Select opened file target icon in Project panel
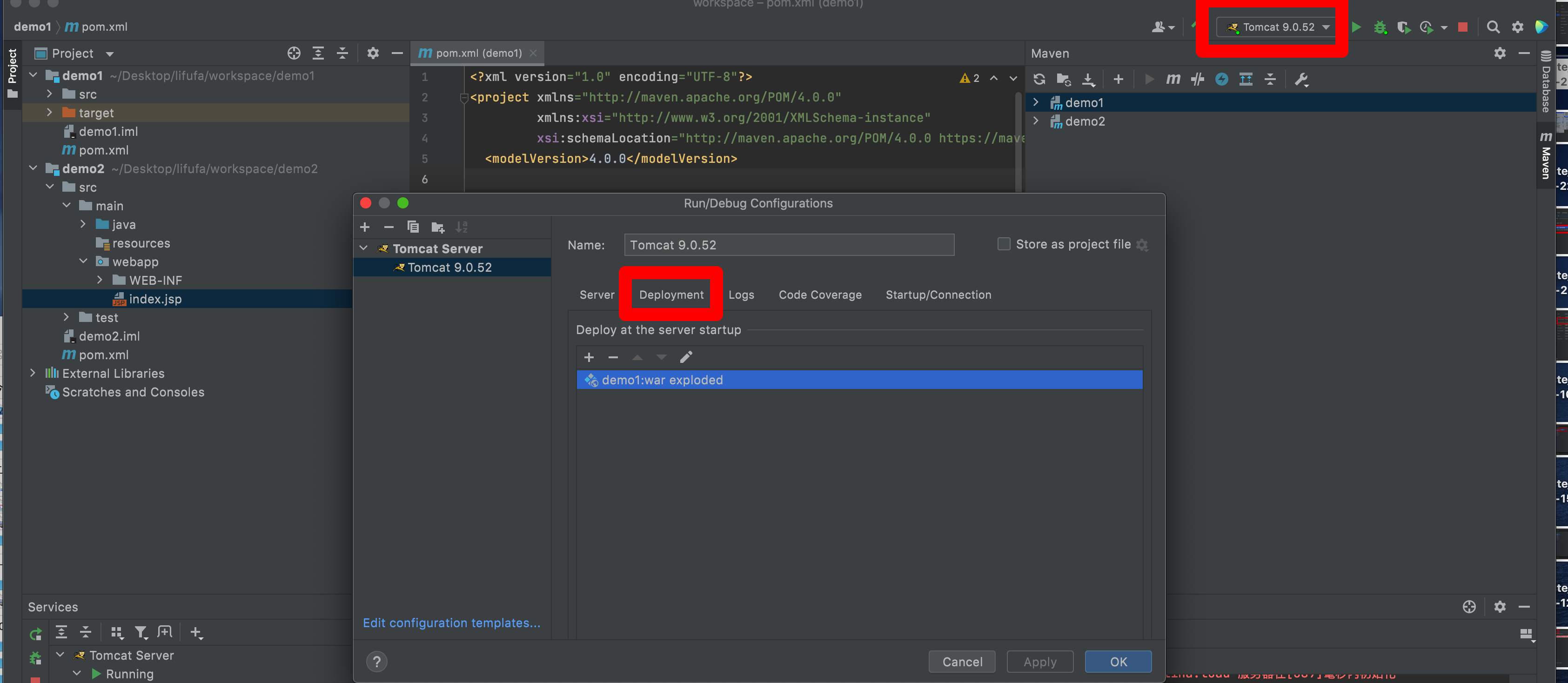 294,54
